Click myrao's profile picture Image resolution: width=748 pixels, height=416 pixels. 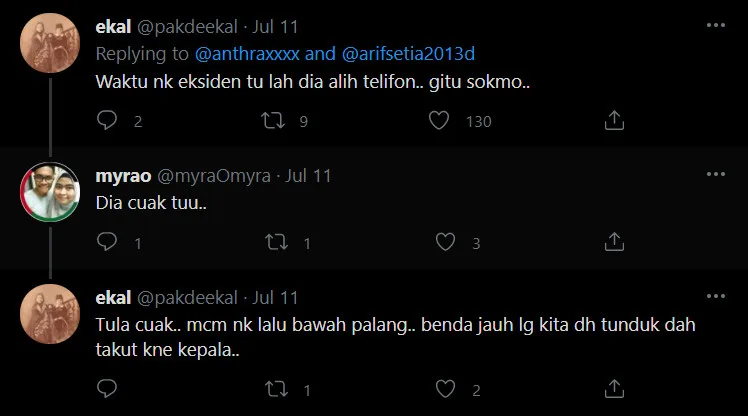[50, 191]
